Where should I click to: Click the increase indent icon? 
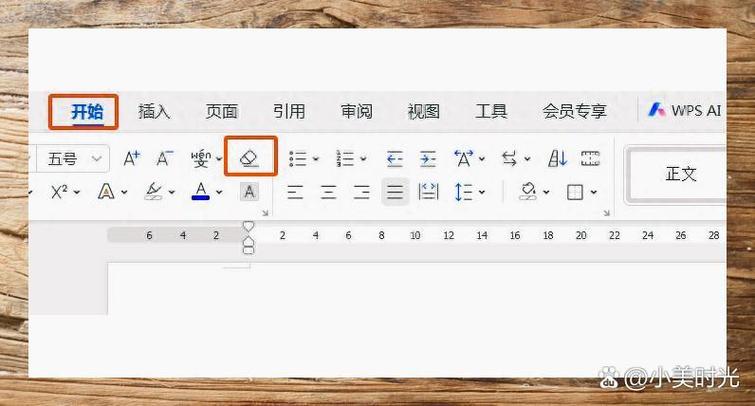click(428, 159)
